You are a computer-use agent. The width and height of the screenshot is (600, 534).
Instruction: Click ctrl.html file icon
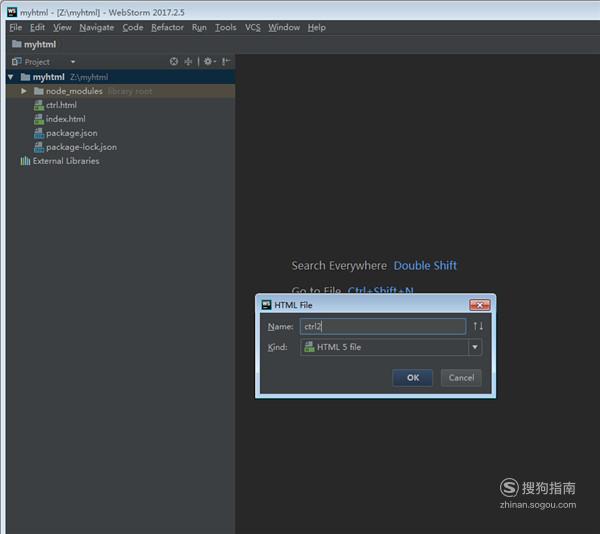click(39, 105)
